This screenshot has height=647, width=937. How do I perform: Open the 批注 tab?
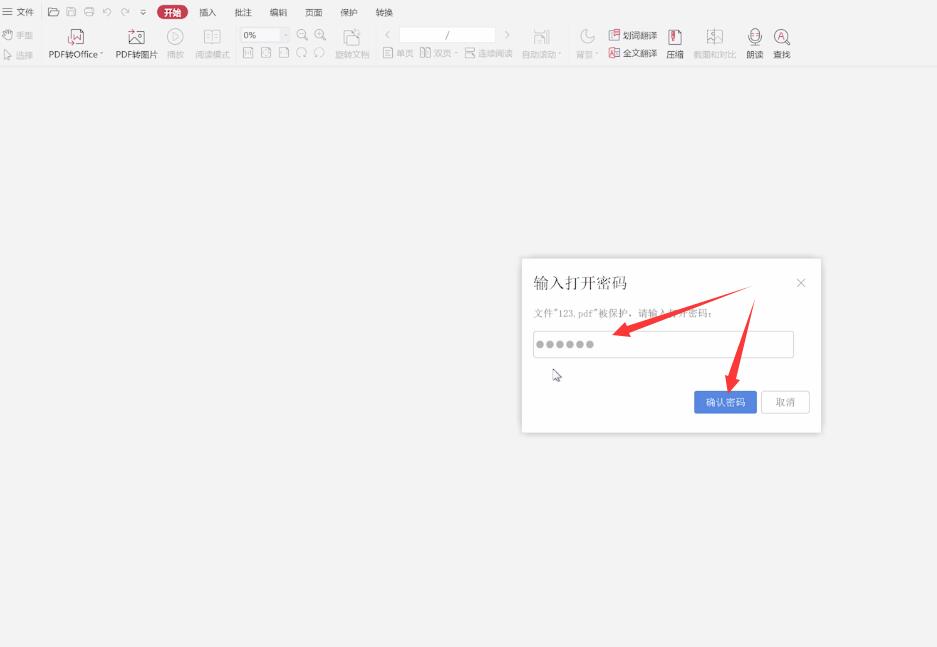(243, 13)
